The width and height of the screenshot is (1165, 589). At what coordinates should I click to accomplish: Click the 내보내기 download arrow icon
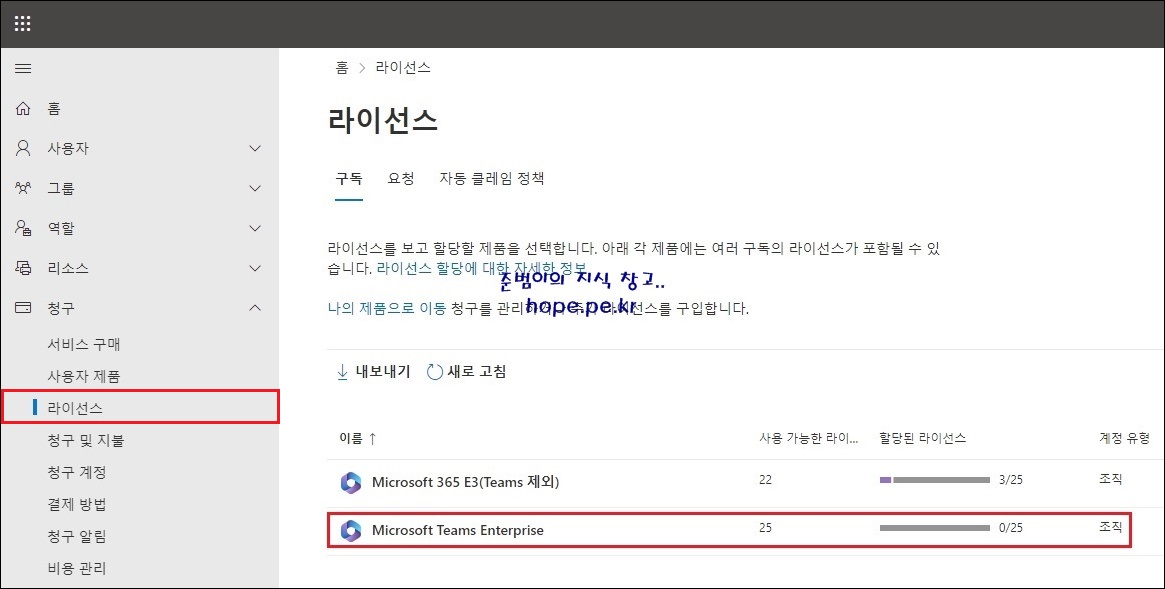(x=343, y=372)
